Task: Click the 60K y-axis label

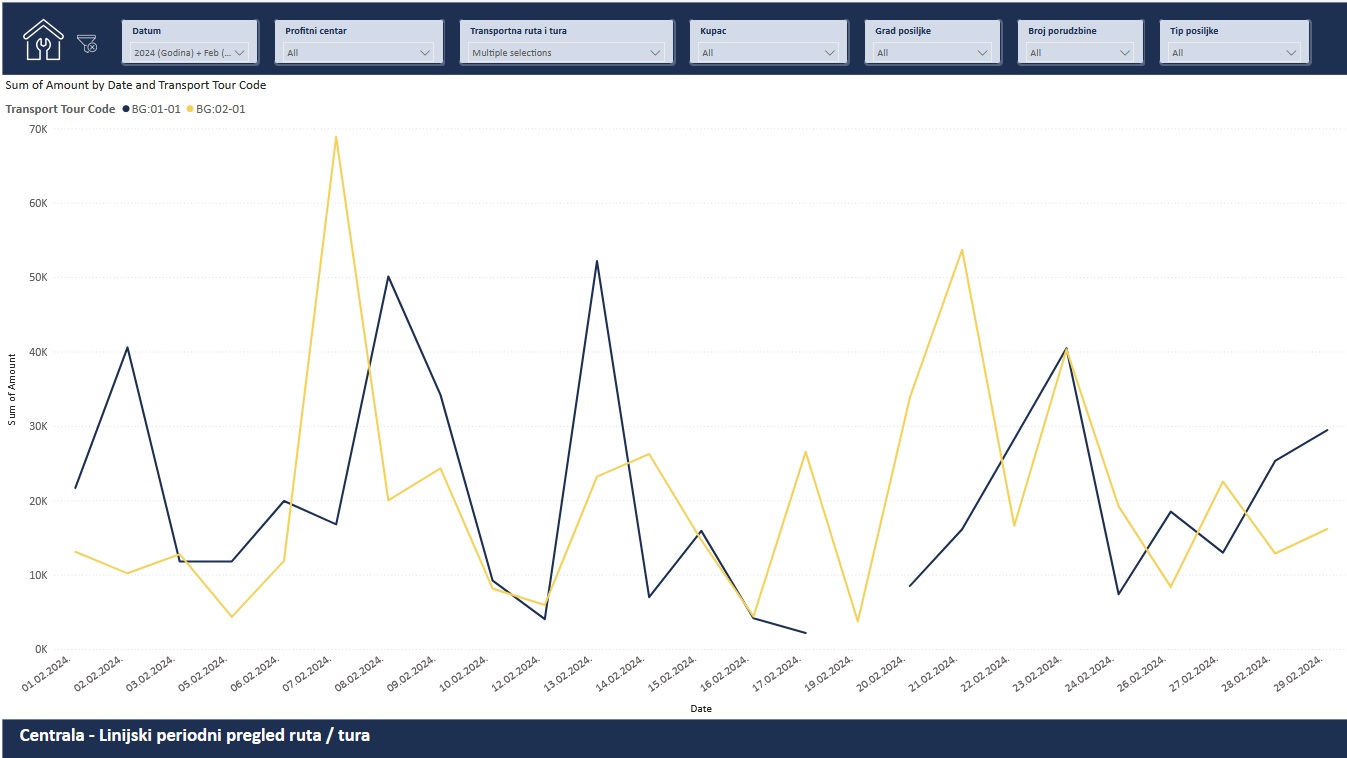Action: [39, 203]
